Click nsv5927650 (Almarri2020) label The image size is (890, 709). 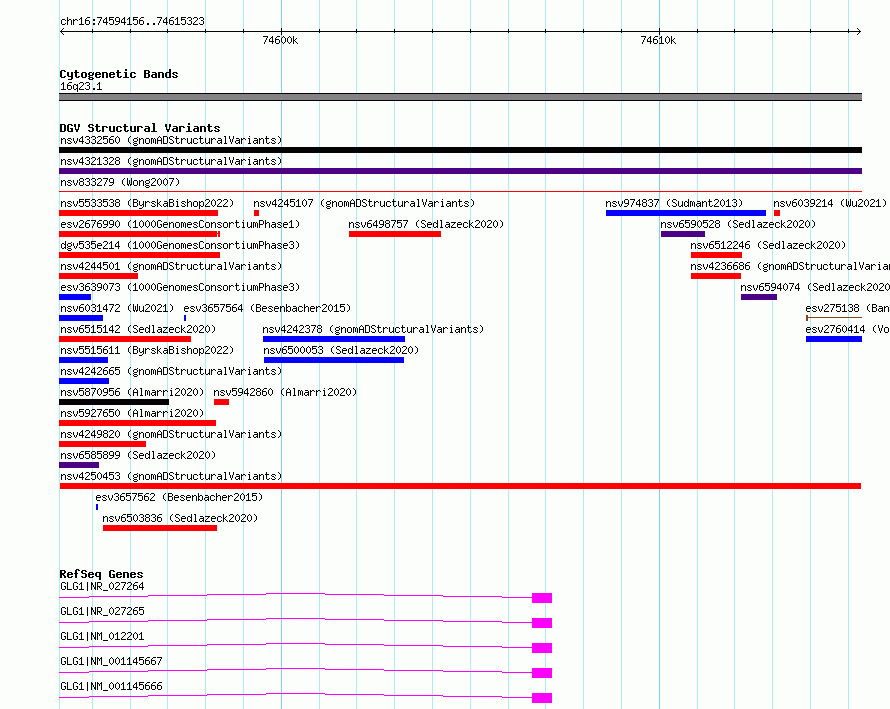point(132,413)
